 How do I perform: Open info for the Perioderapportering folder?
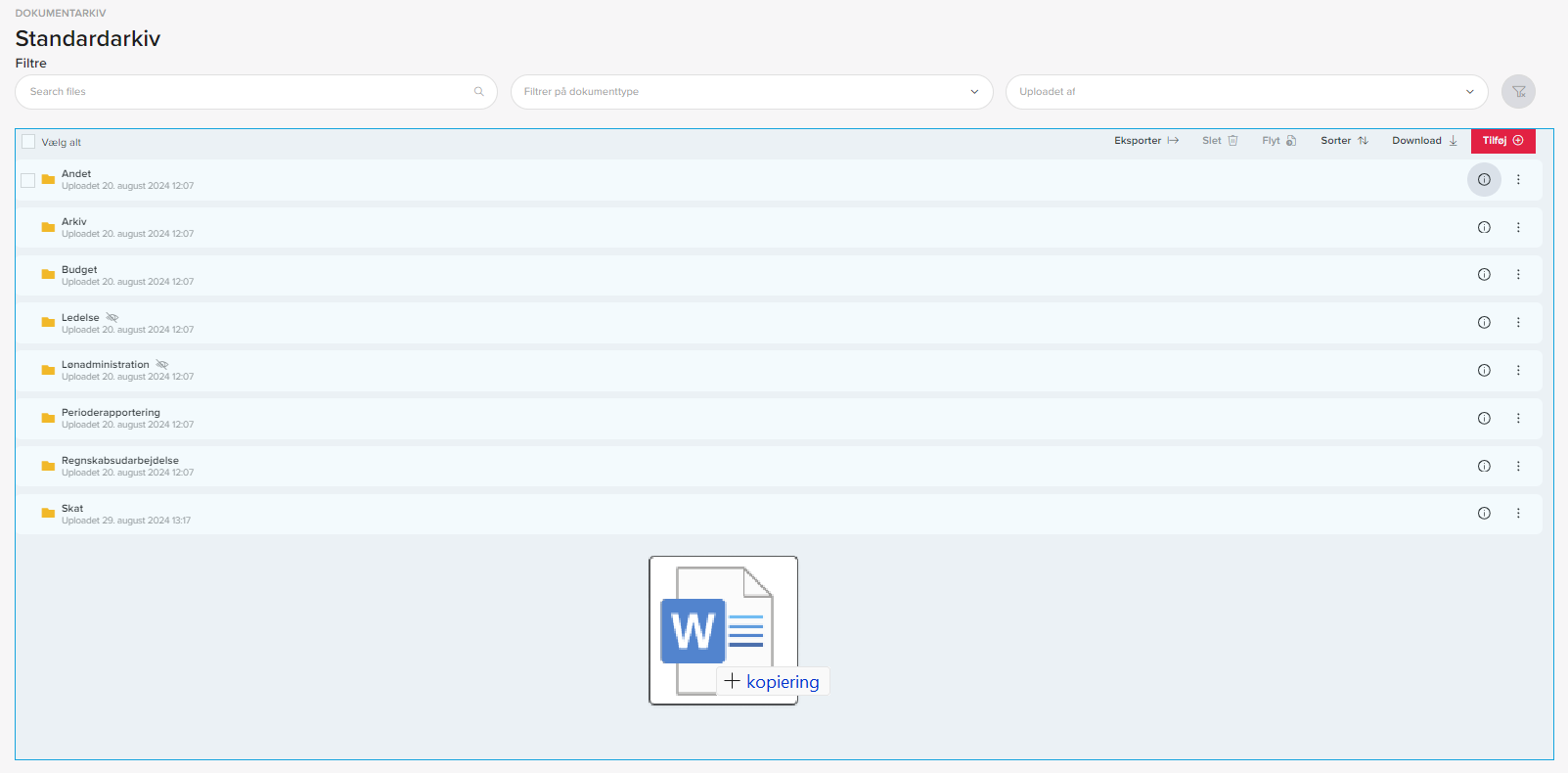1484,419
